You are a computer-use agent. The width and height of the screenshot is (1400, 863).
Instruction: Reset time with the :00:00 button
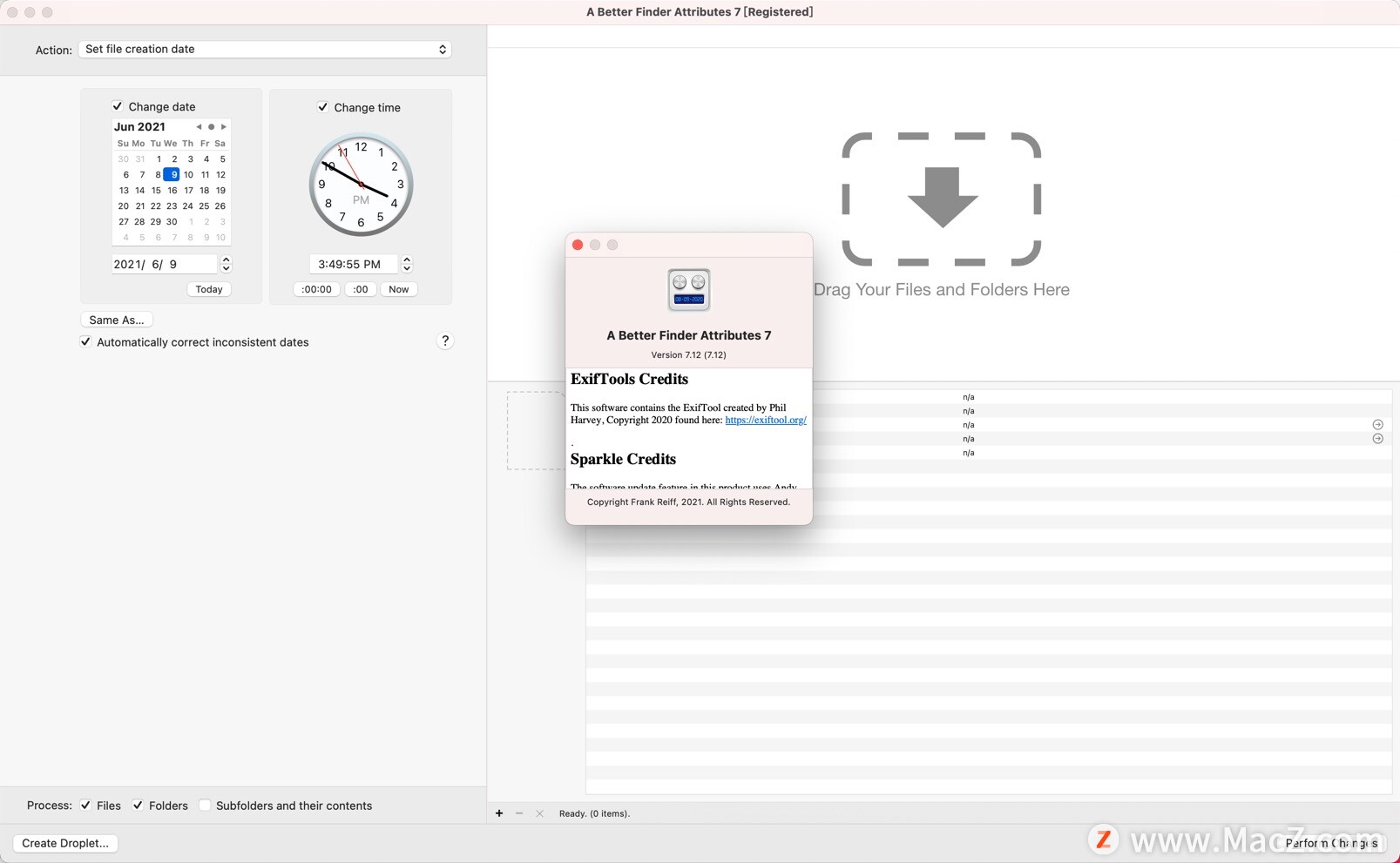[316, 289]
